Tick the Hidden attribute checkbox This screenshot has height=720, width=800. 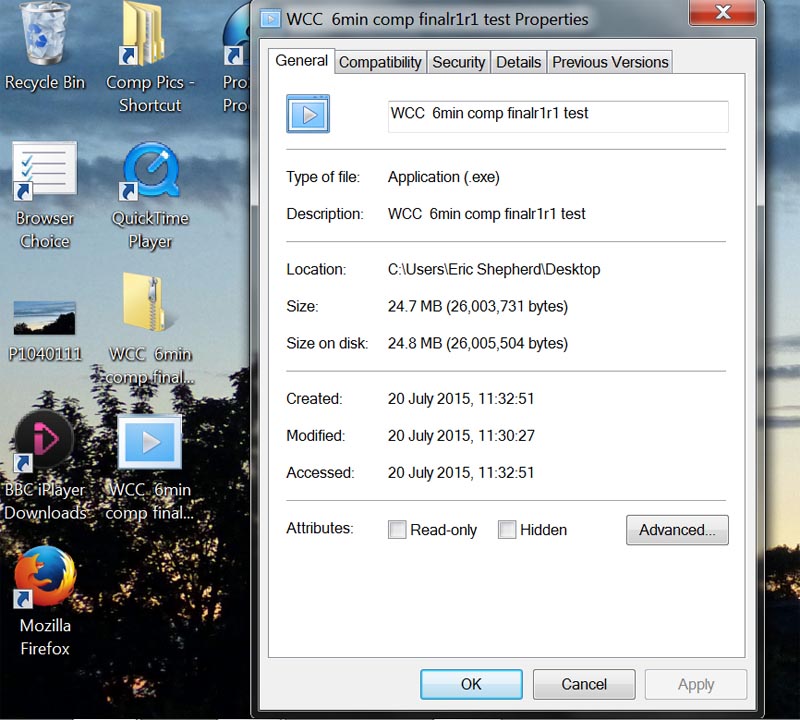coord(507,530)
